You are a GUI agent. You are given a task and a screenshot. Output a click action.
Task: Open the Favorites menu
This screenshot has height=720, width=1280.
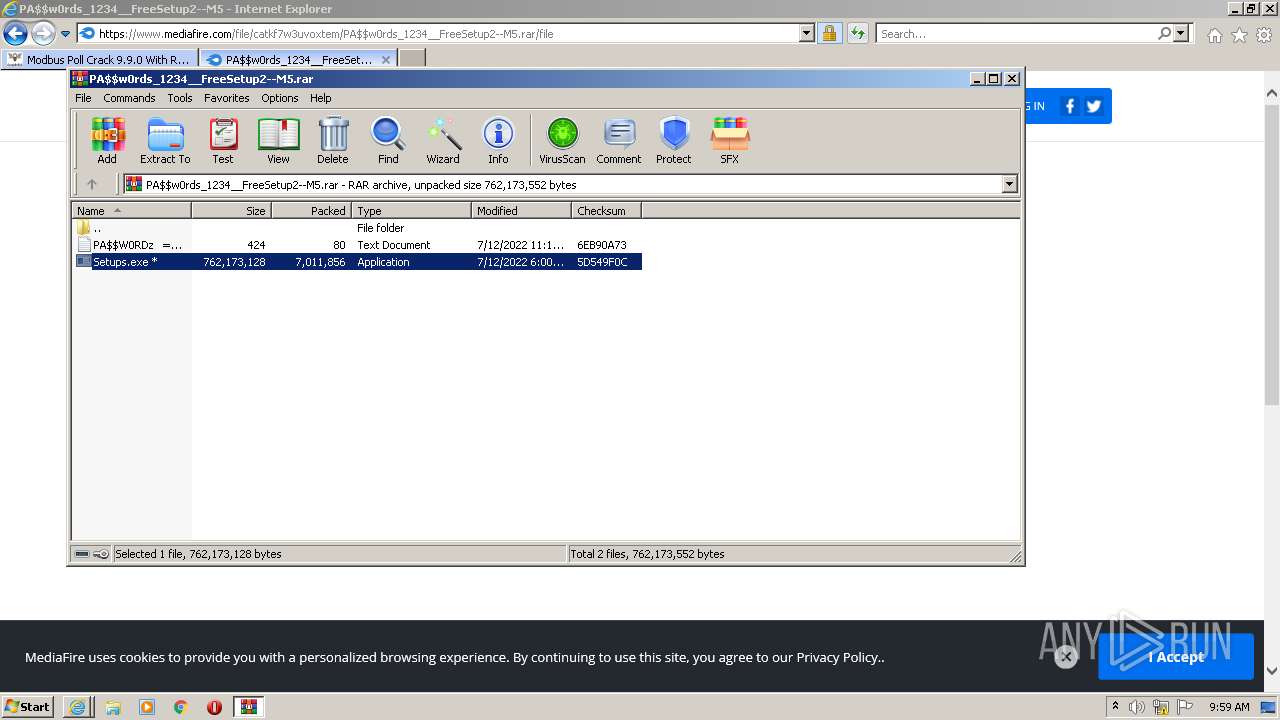(227, 98)
